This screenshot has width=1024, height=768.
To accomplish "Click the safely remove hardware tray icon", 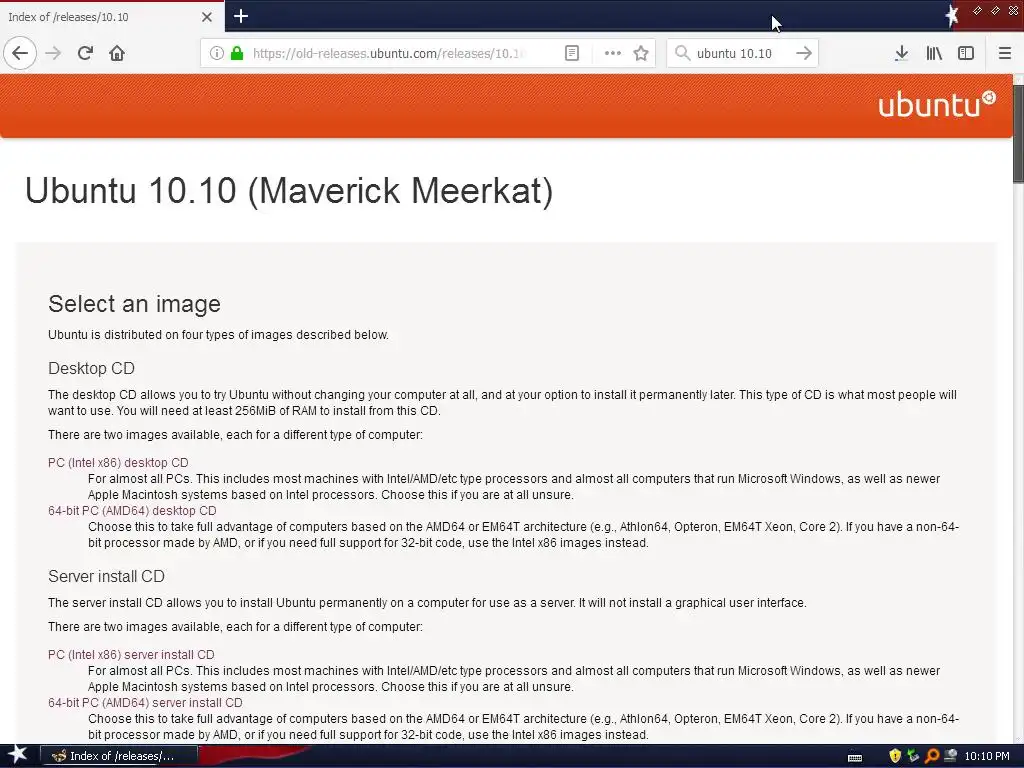I will point(913,756).
